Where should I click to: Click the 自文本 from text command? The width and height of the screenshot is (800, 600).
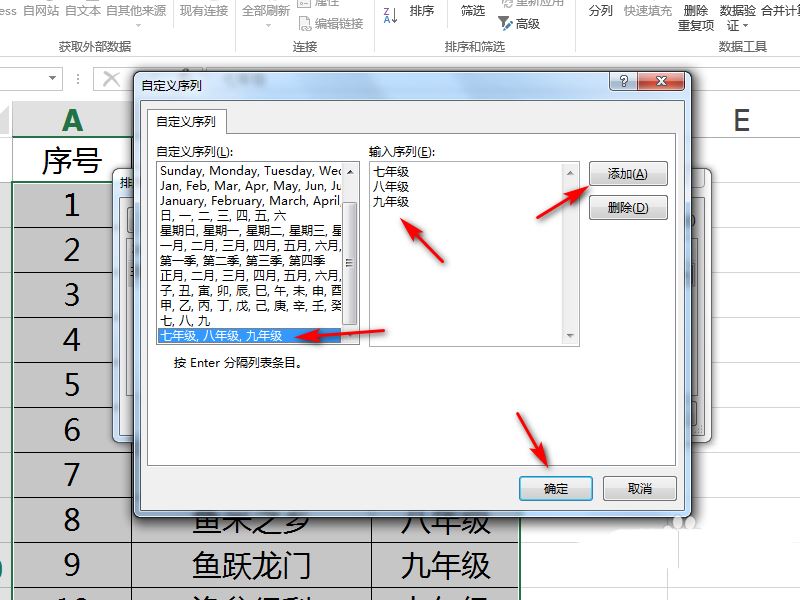pos(83,11)
